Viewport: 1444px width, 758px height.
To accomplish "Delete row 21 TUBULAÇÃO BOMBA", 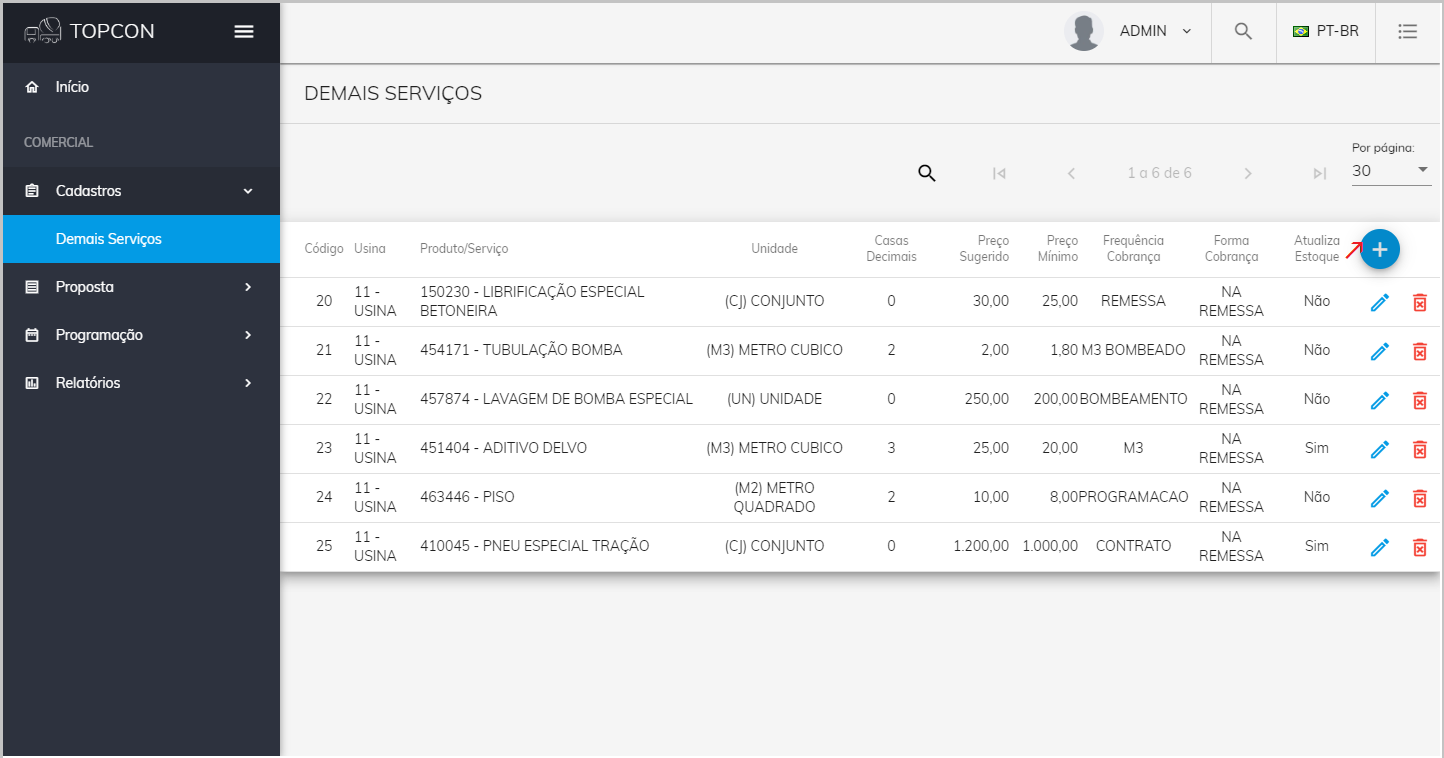I will (x=1419, y=351).
